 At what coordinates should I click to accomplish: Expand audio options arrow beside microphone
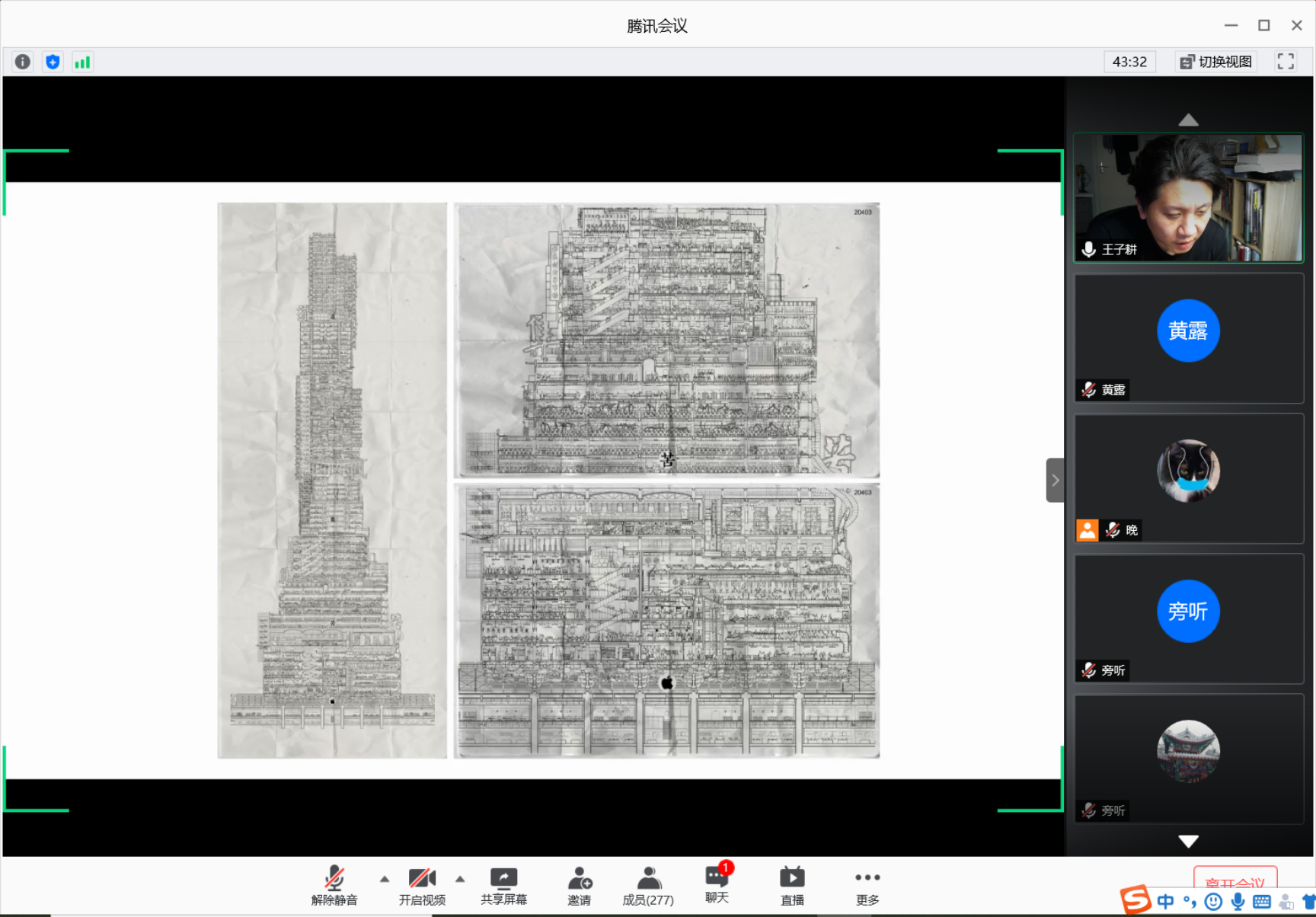pos(385,879)
